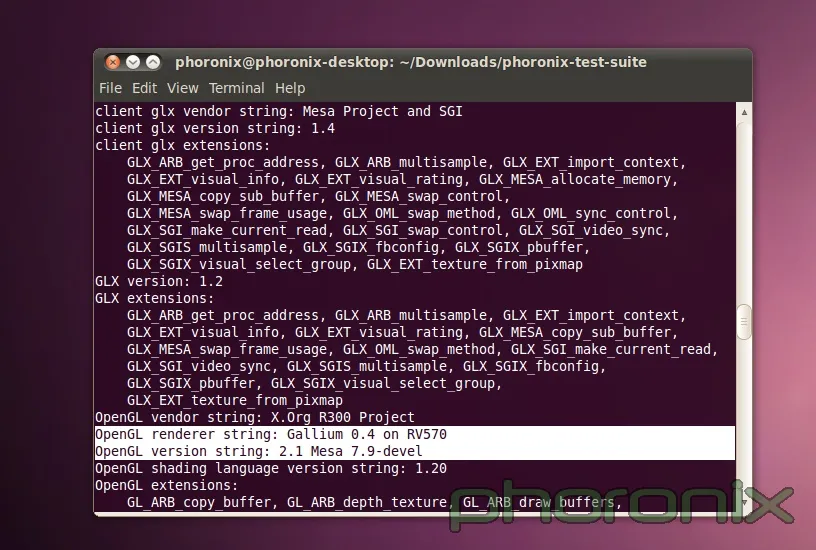The height and width of the screenshot is (550, 816).
Task: Click the 'OpenGL shading language version string' line
Action: click(271, 468)
